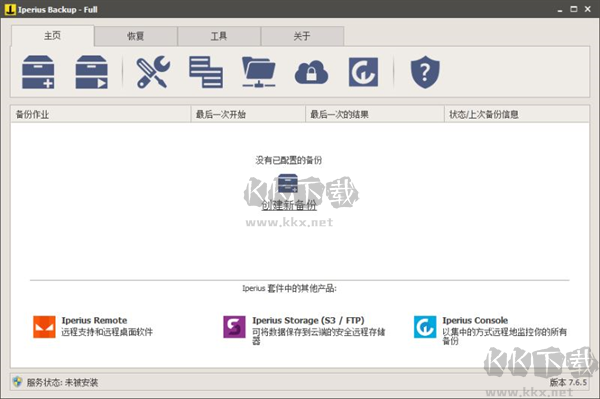The height and width of the screenshot is (399, 600).
Task: Click the Iperius Remote orange icon
Action: pos(44,327)
